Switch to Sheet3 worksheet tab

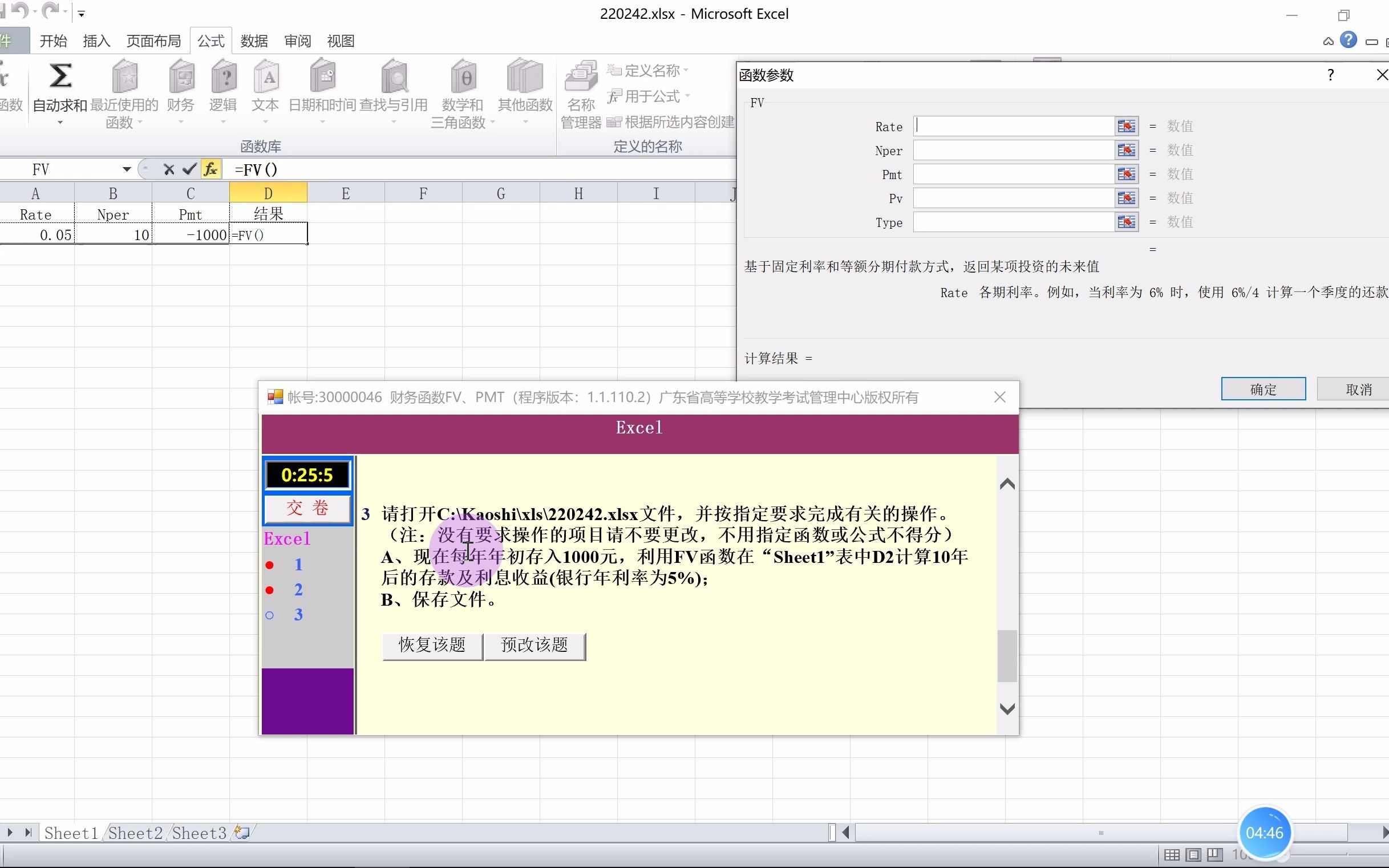(199, 833)
